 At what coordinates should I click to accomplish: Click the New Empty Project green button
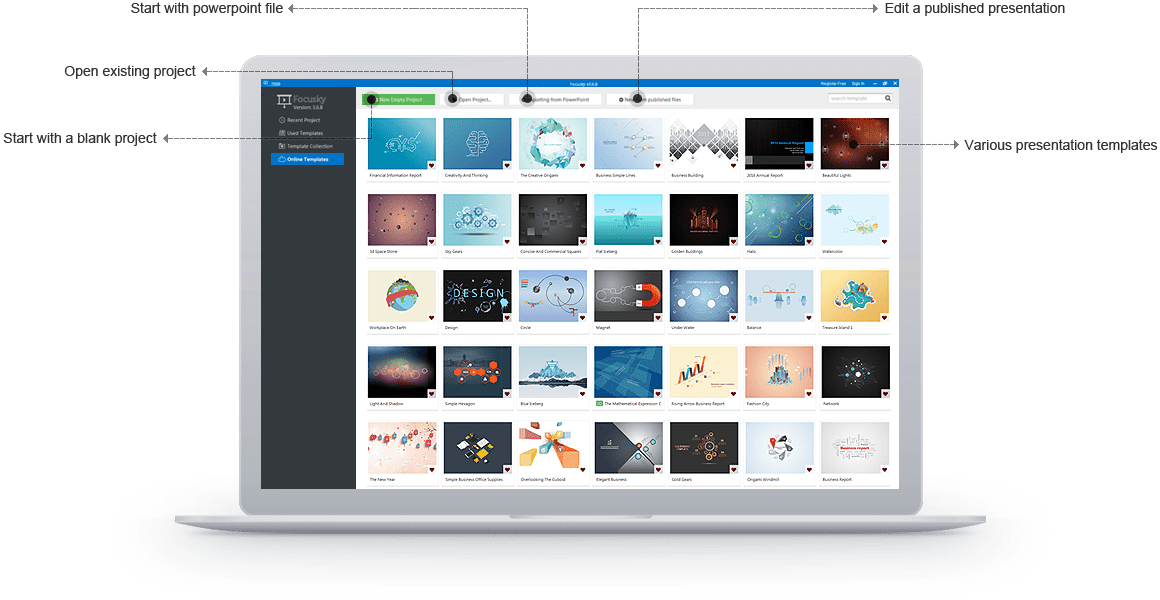[x=398, y=98]
